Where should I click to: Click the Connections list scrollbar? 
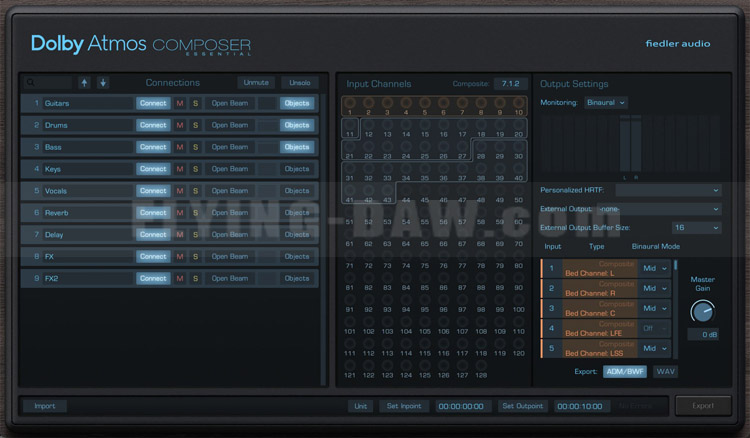[x=323, y=239]
